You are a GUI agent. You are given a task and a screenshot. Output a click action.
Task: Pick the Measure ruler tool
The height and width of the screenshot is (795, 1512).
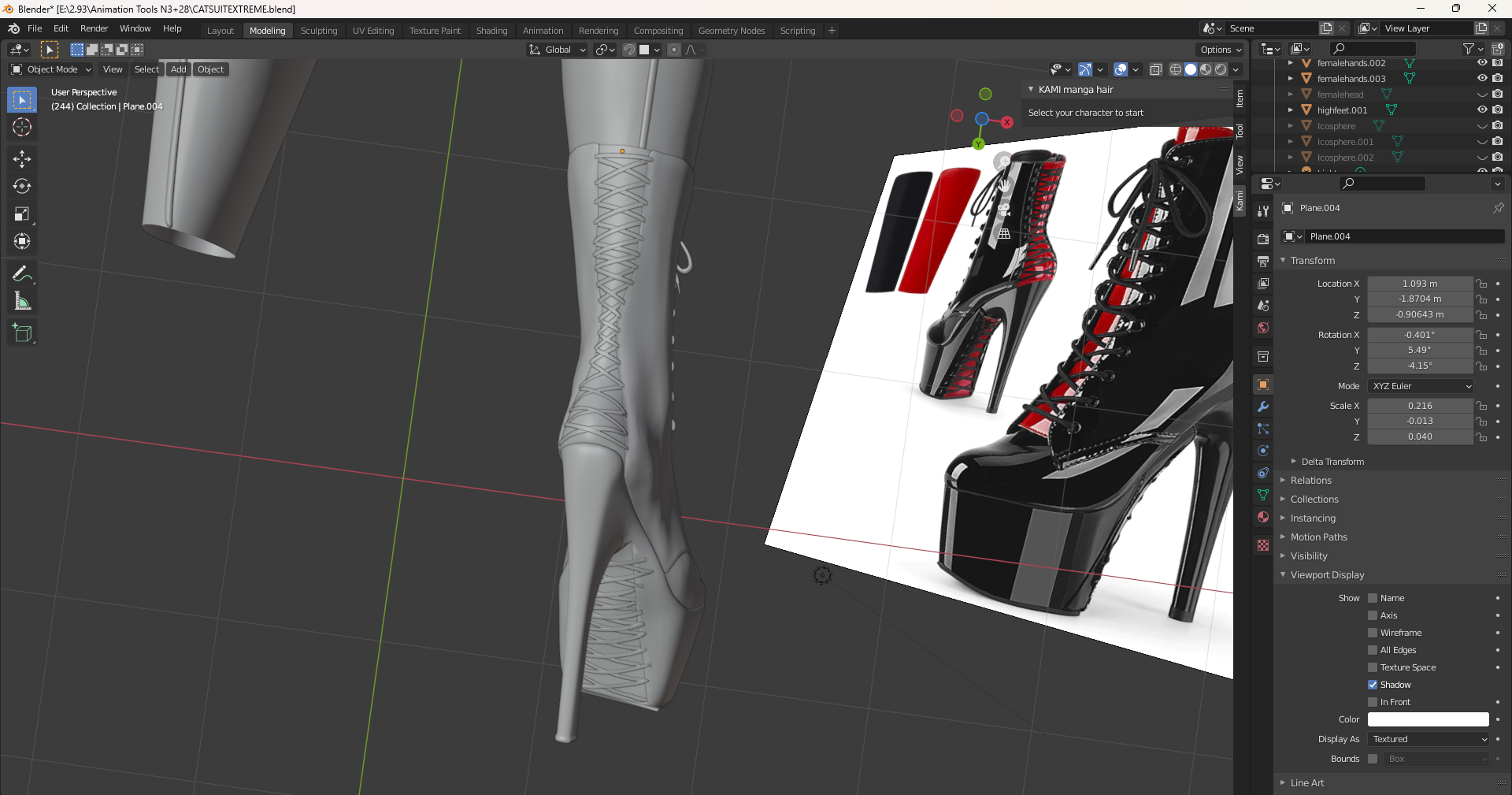(x=22, y=302)
